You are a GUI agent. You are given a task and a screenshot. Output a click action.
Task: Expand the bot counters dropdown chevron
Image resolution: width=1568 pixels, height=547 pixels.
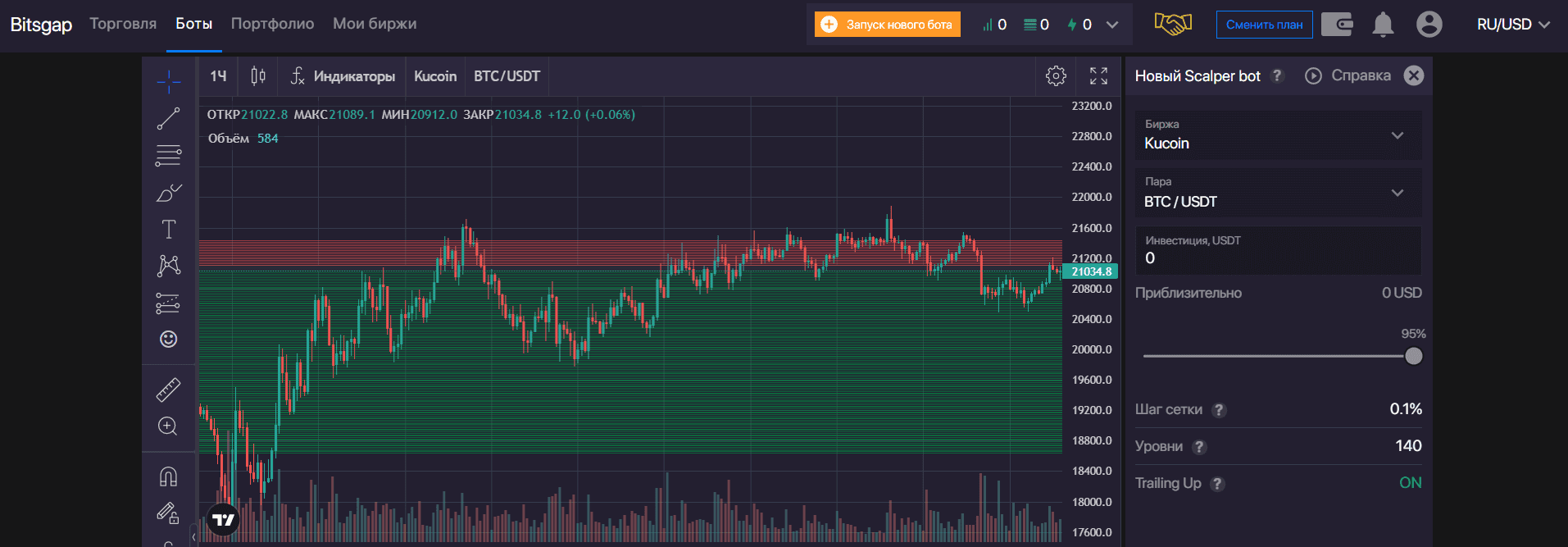[x=1112, y=25]
